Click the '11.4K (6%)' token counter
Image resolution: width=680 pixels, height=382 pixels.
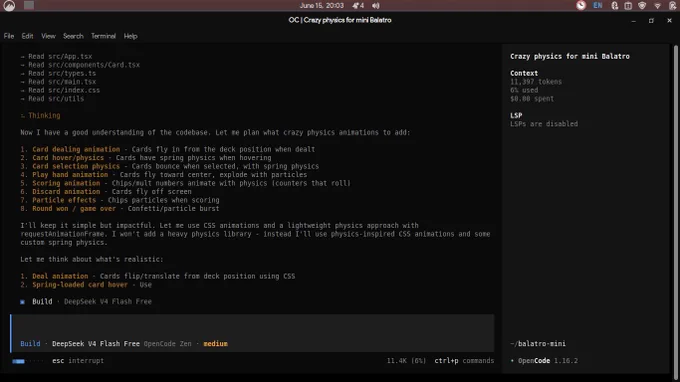click(x=406, y=360)
